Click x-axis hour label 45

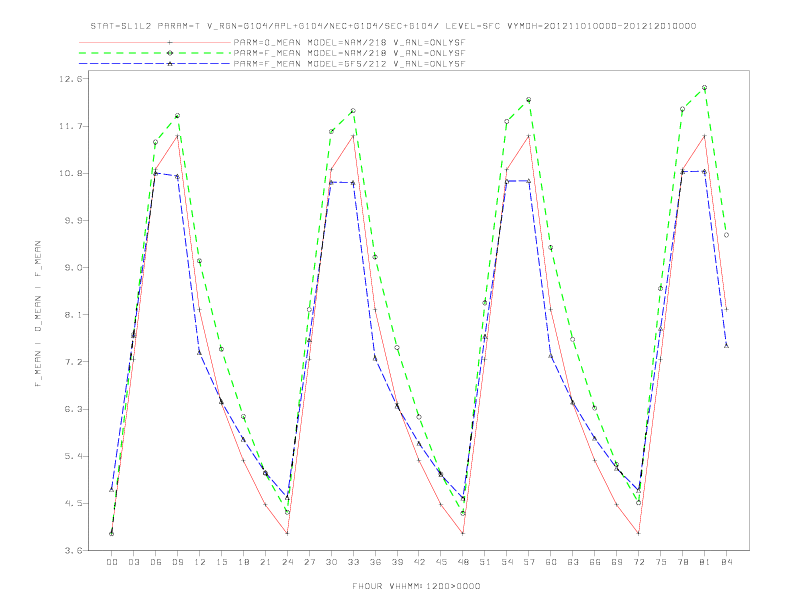tap(441, 562)
